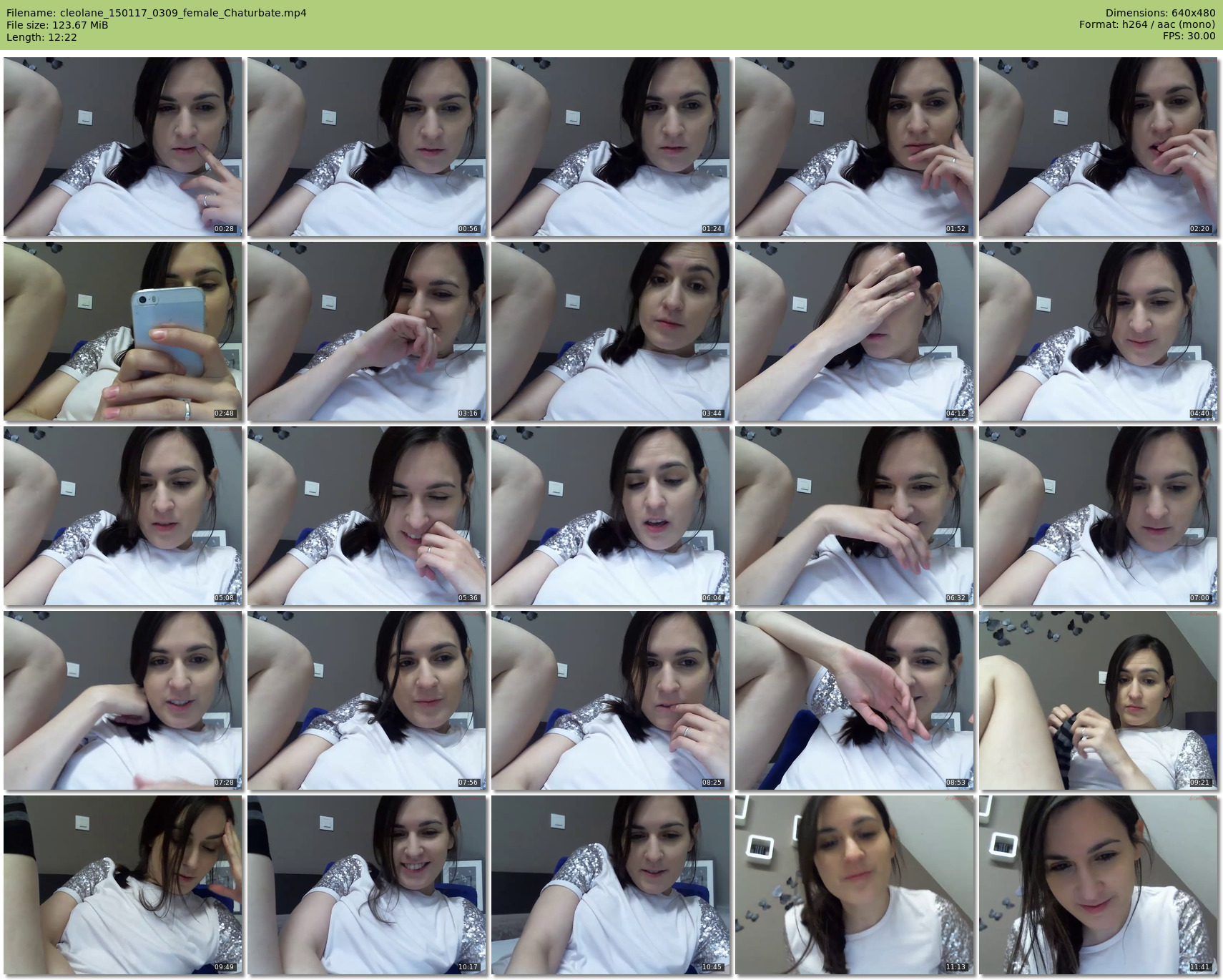
Task: Click the frame stamped 10:17
Action: [367, 885]
